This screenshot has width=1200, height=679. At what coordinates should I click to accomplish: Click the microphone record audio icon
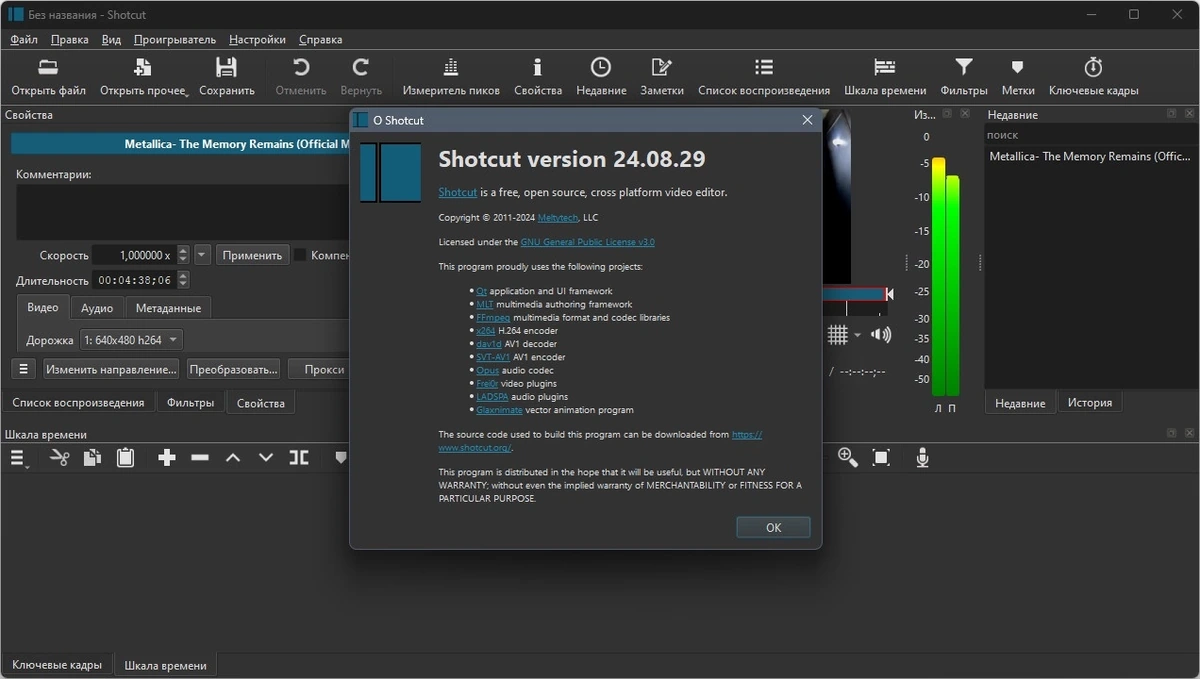tap(923, 457)
